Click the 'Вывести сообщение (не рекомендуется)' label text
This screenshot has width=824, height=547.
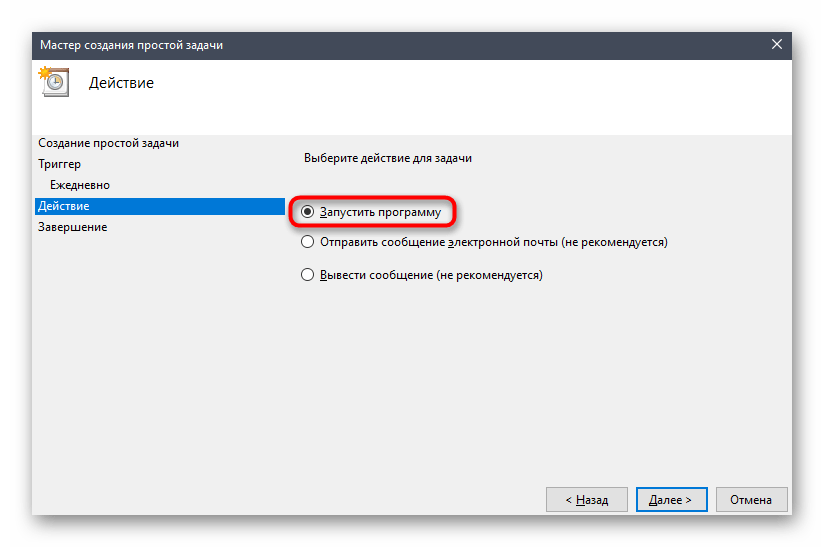430,275
